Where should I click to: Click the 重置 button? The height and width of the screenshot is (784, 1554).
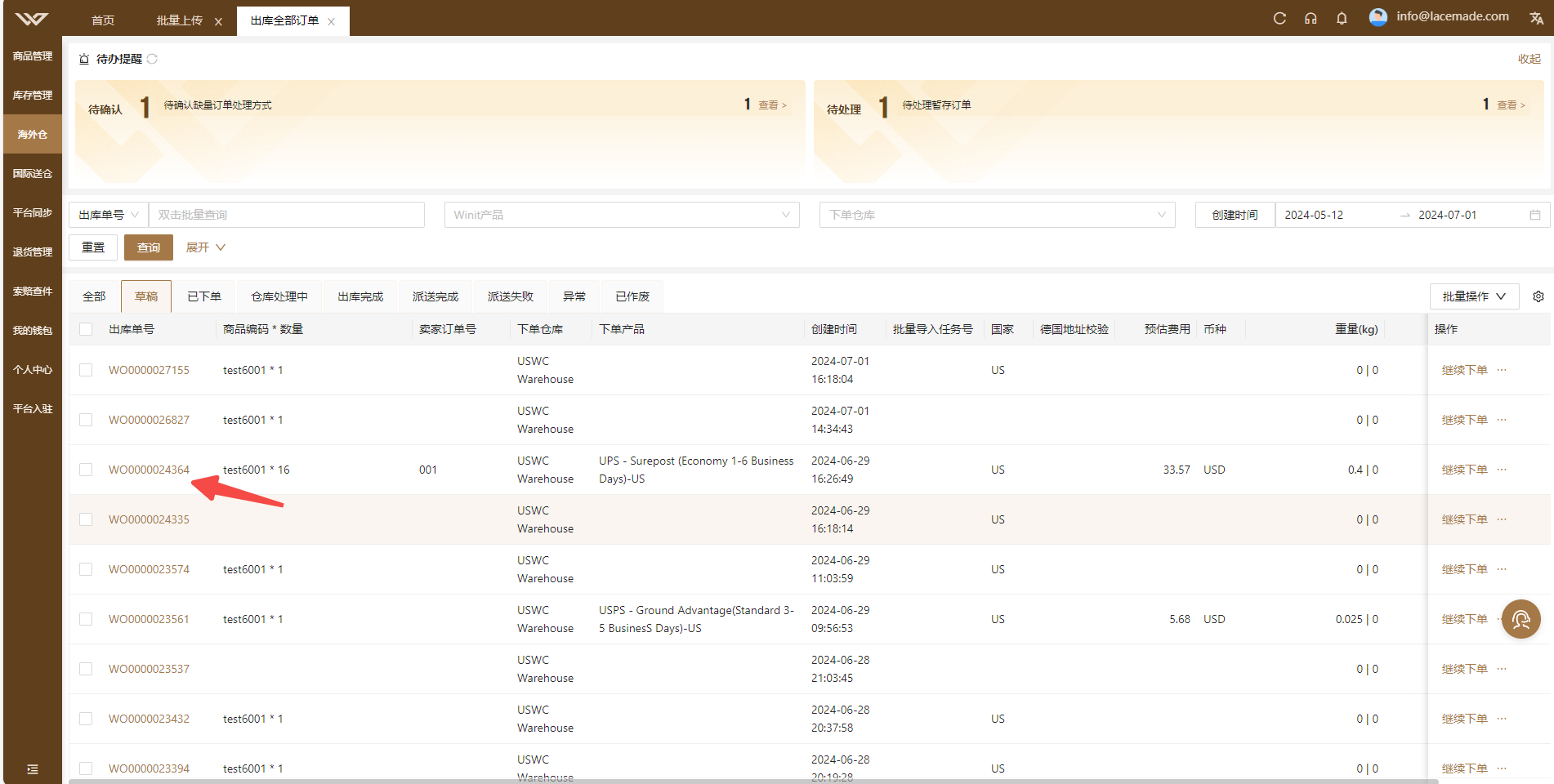(x=93, y=247)
